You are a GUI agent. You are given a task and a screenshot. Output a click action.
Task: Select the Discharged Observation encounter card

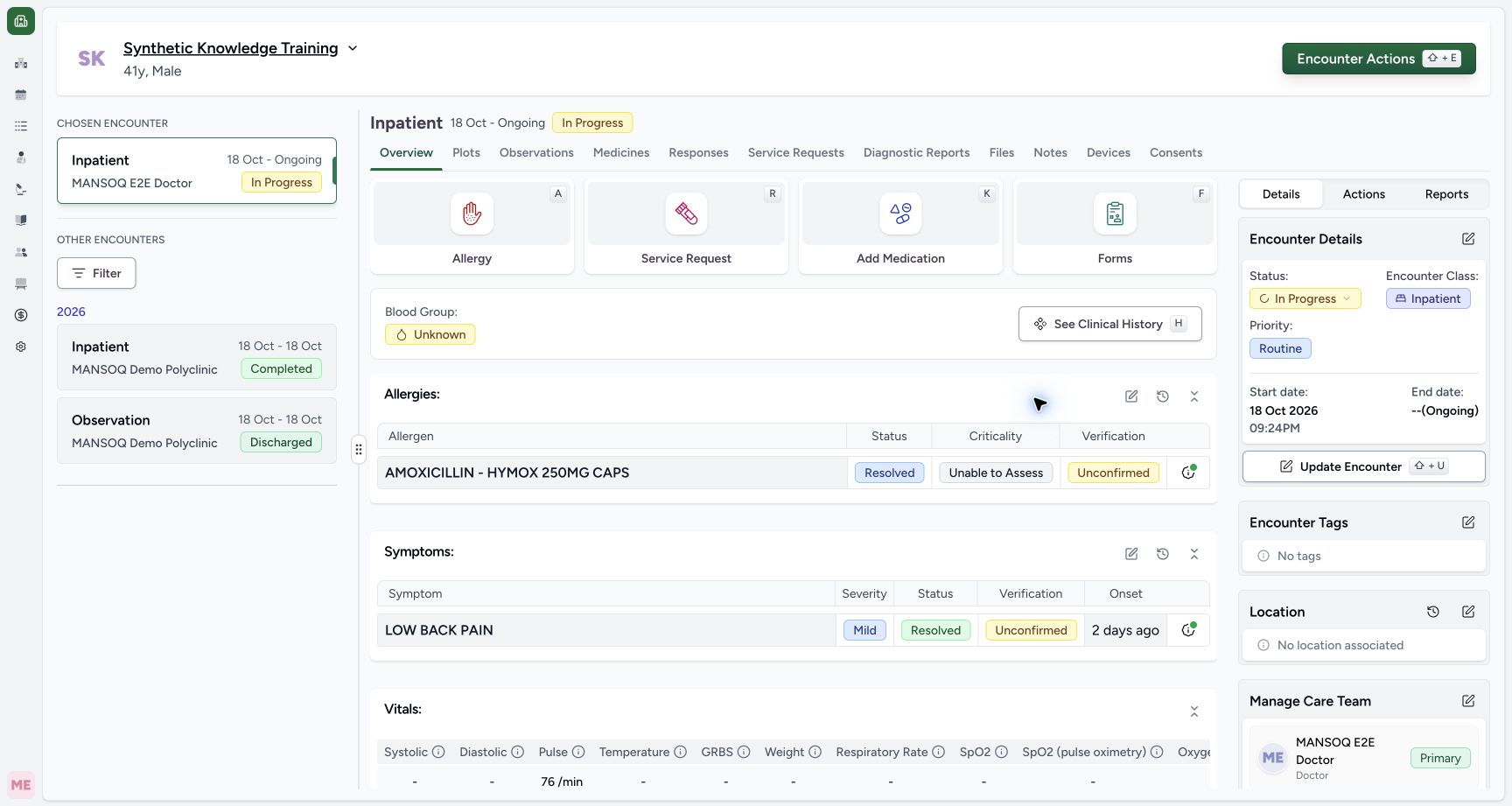click(197, 431)
